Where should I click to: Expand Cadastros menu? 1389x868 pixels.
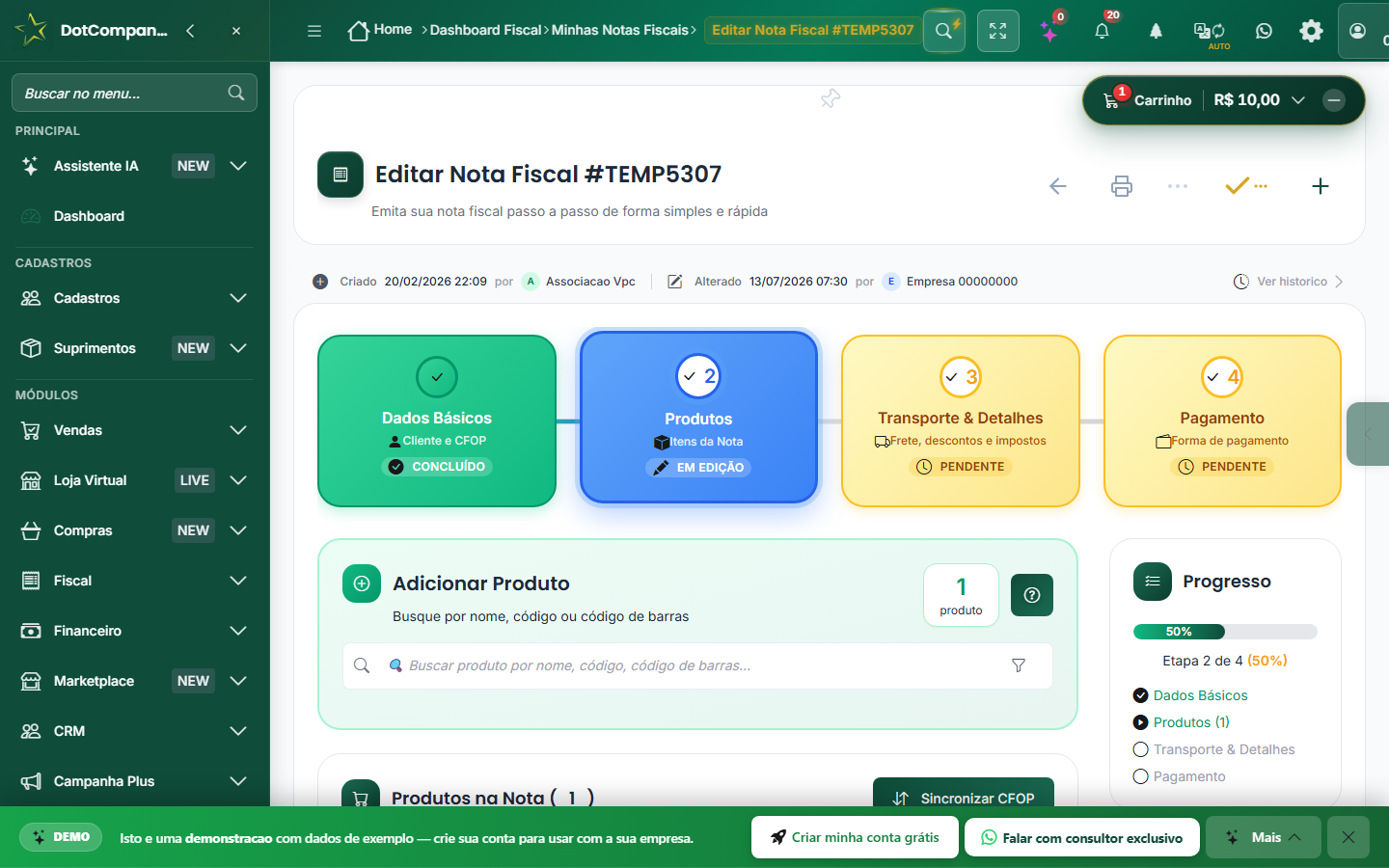(134, 298)
